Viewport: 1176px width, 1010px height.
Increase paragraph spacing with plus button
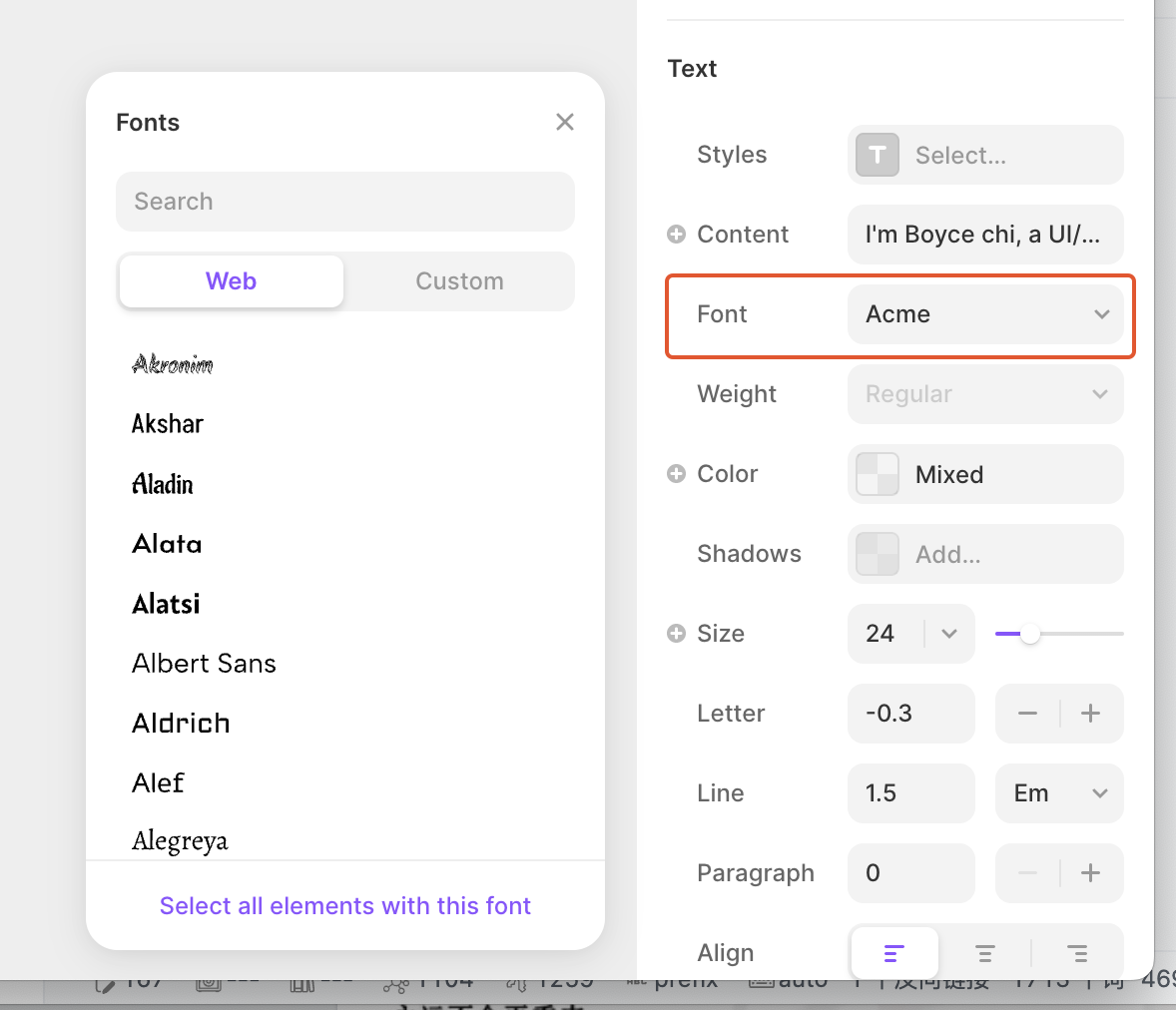coord(1091,873)
